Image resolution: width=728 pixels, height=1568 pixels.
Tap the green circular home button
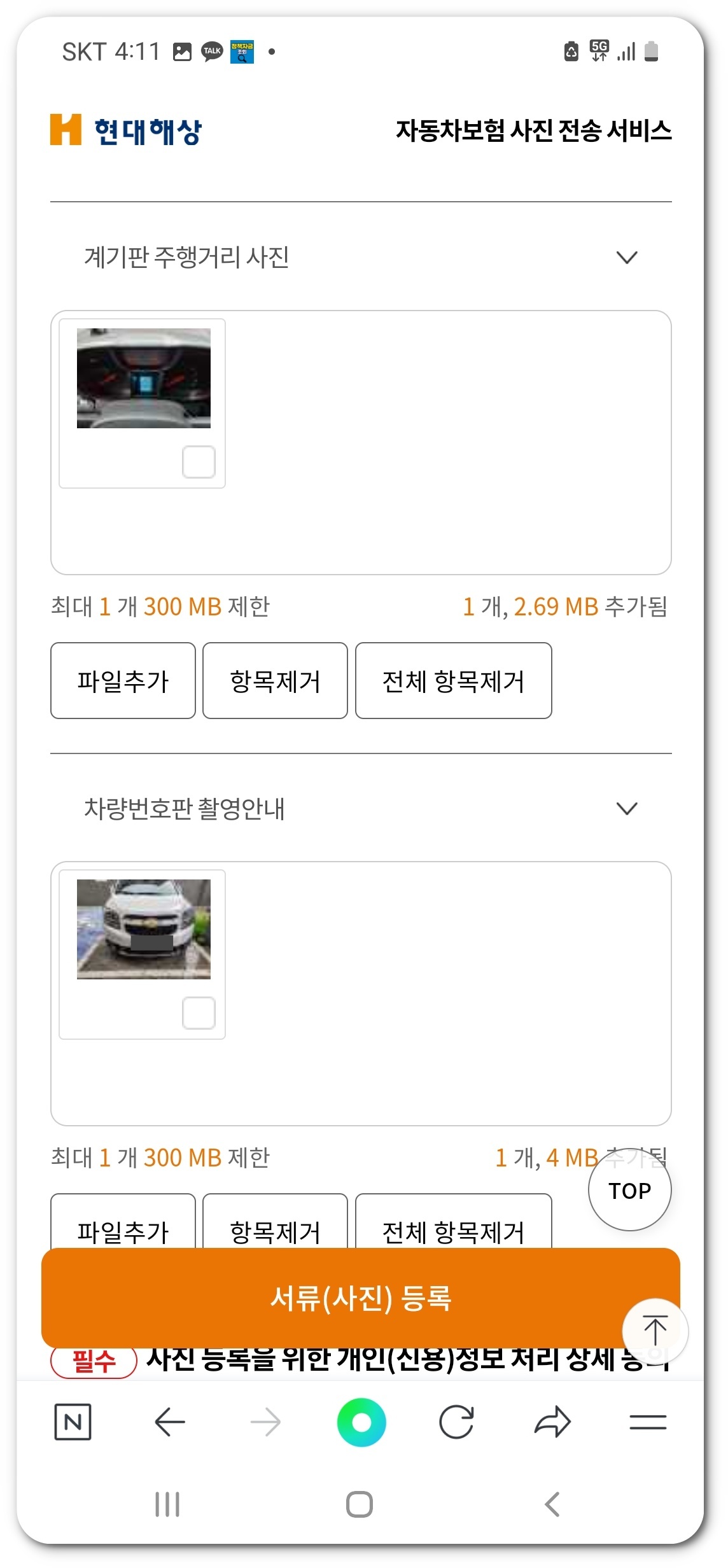pyautogui.click(x=362, y=1421)
